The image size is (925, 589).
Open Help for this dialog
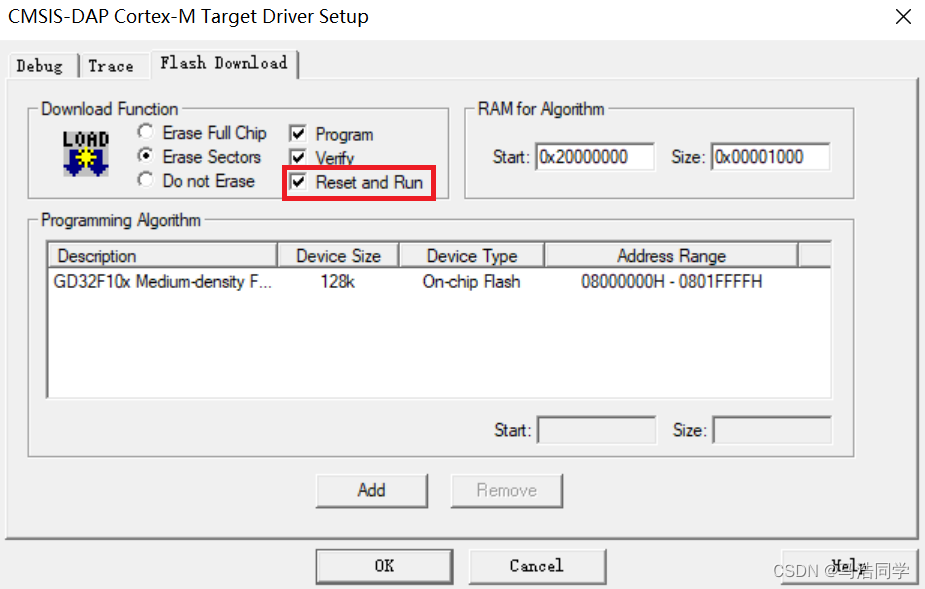click(x=849, y=566)
